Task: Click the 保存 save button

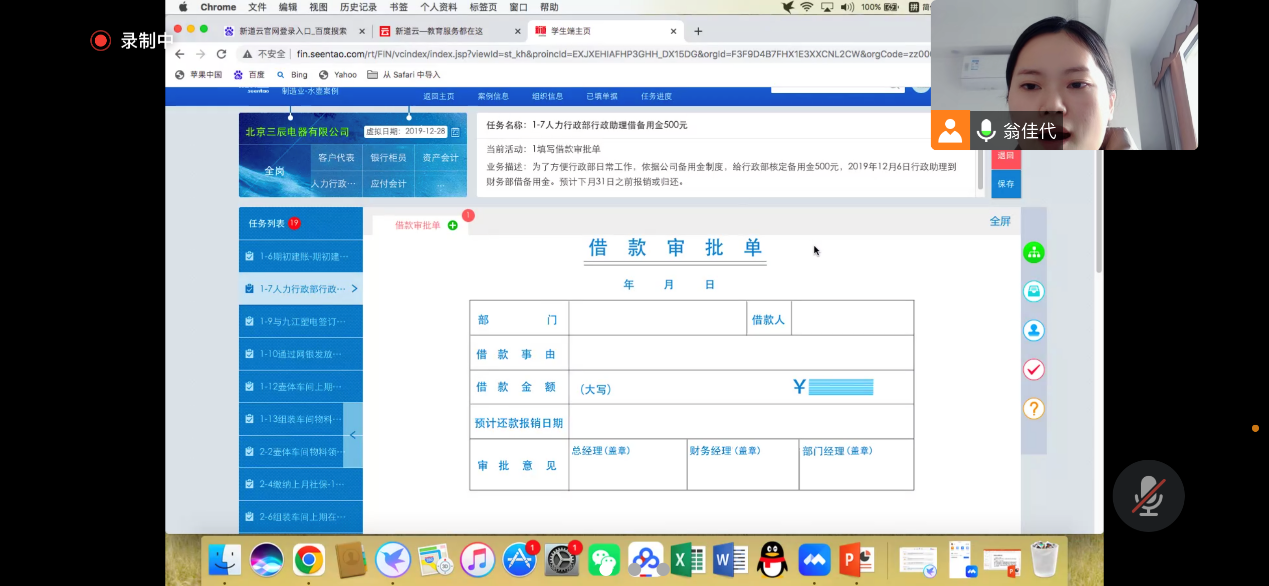Action: pos(1005,184)
